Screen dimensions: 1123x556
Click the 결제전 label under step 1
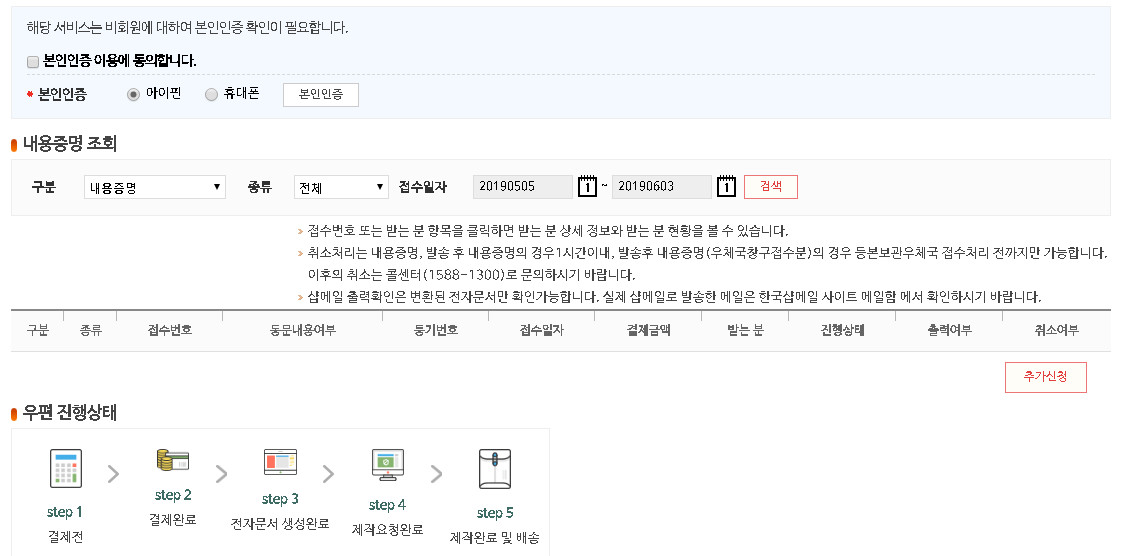65,537
